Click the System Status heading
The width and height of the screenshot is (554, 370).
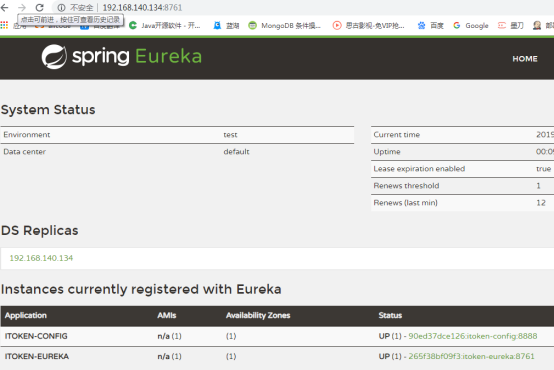point(48,110)
